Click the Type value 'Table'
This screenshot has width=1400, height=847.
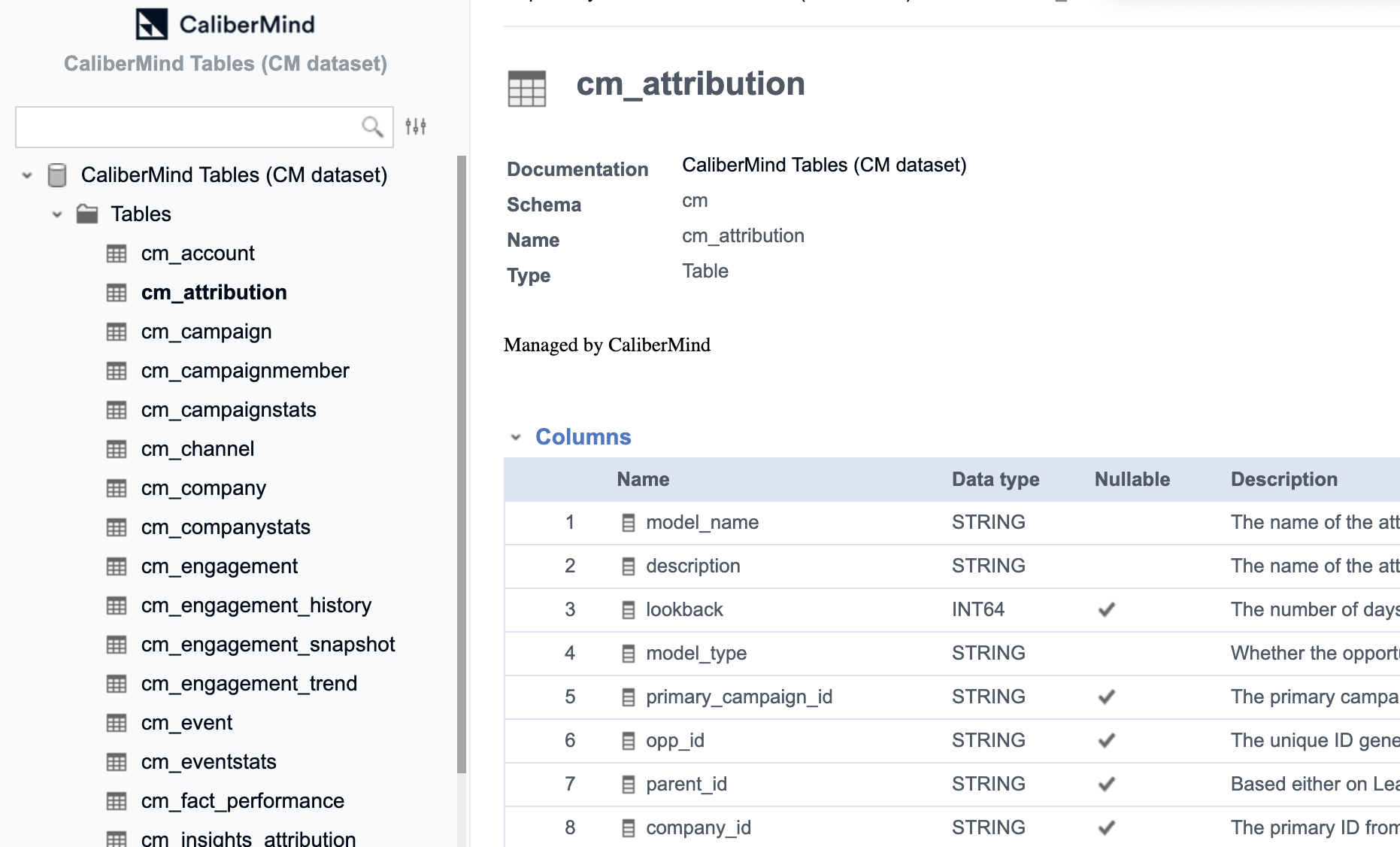point(705,272)
